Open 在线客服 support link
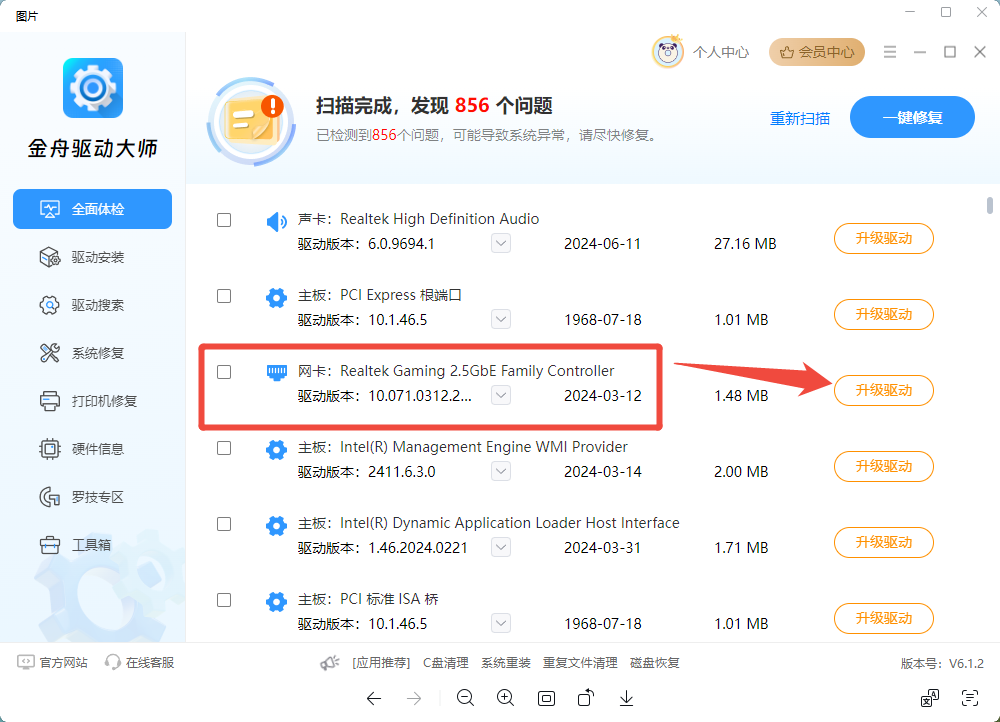 point(140,663)
